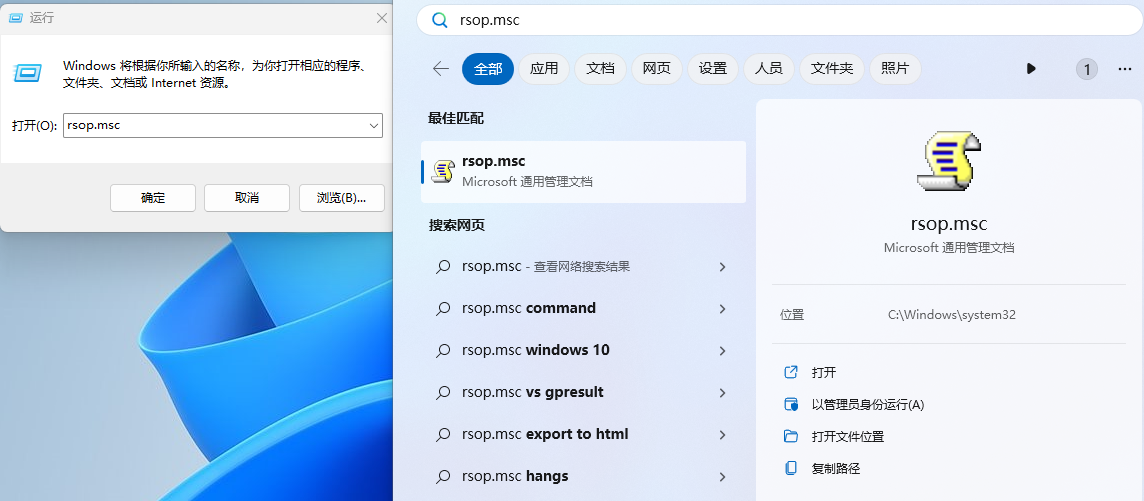Image resolution: width=1144 pixels, height=501 pixels.
Task: Switch to the 设置 filter tab
Action: click(x=713, y=69)
